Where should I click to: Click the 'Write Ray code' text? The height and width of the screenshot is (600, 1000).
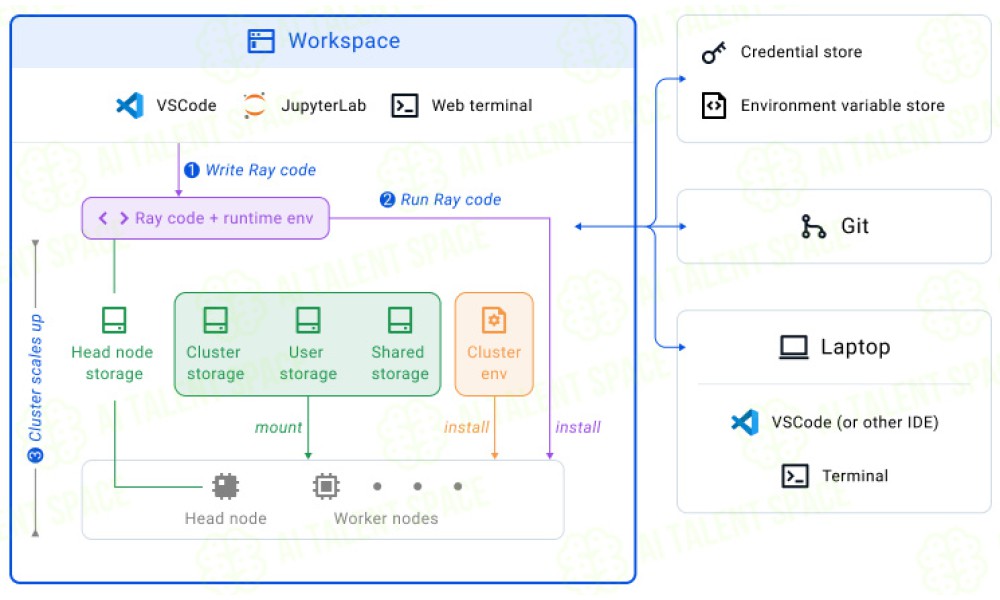click(261, 170)
